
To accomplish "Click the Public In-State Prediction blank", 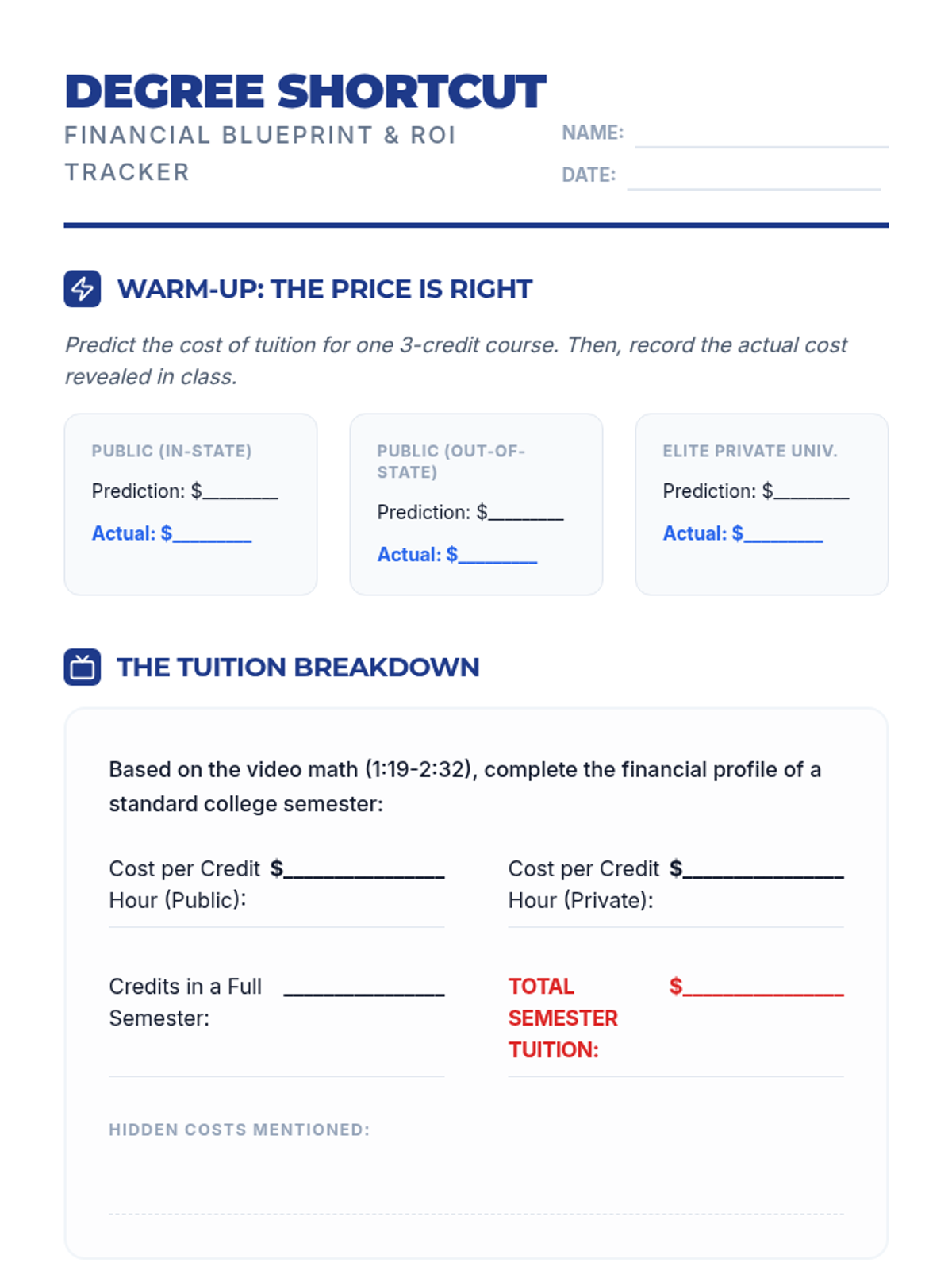I will [x=240, y=492].
